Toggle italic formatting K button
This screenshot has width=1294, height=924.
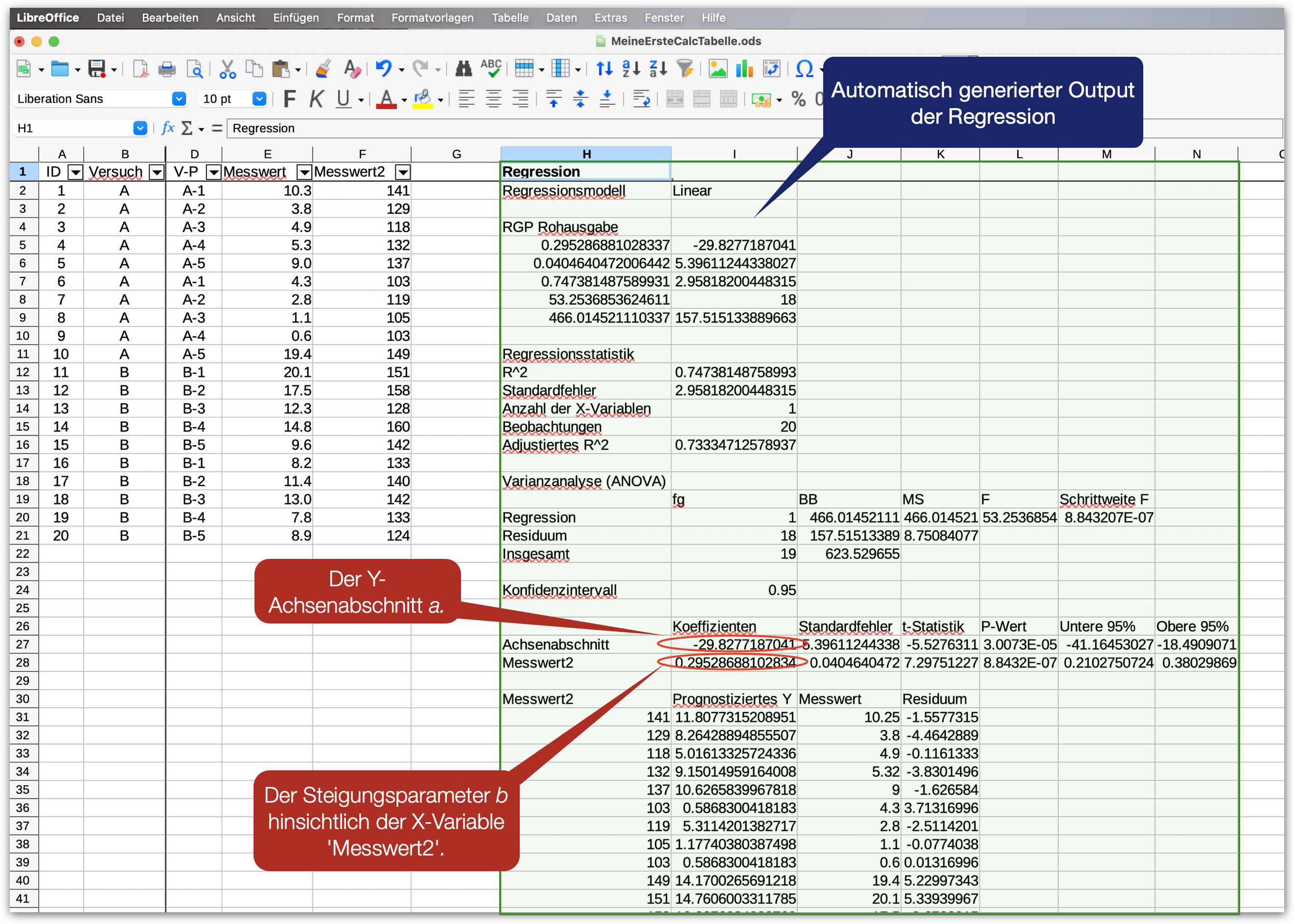coord(316,99)
